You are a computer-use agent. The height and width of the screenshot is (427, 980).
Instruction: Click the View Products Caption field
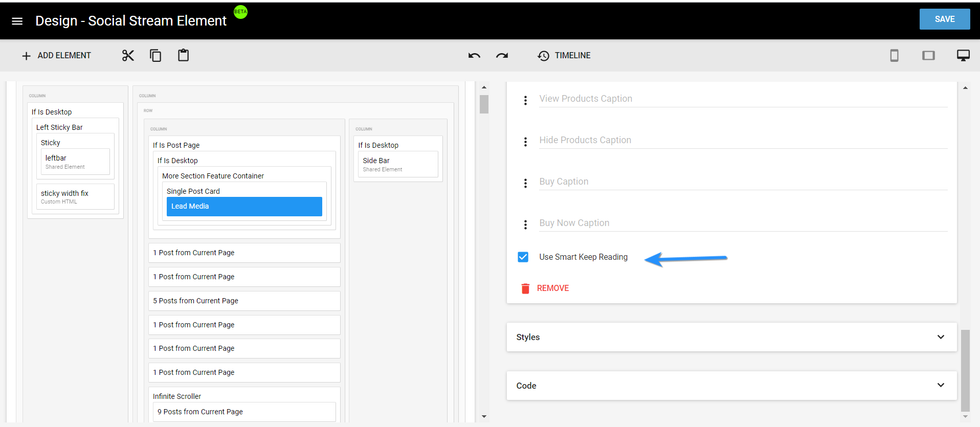(x=738, y=99)
